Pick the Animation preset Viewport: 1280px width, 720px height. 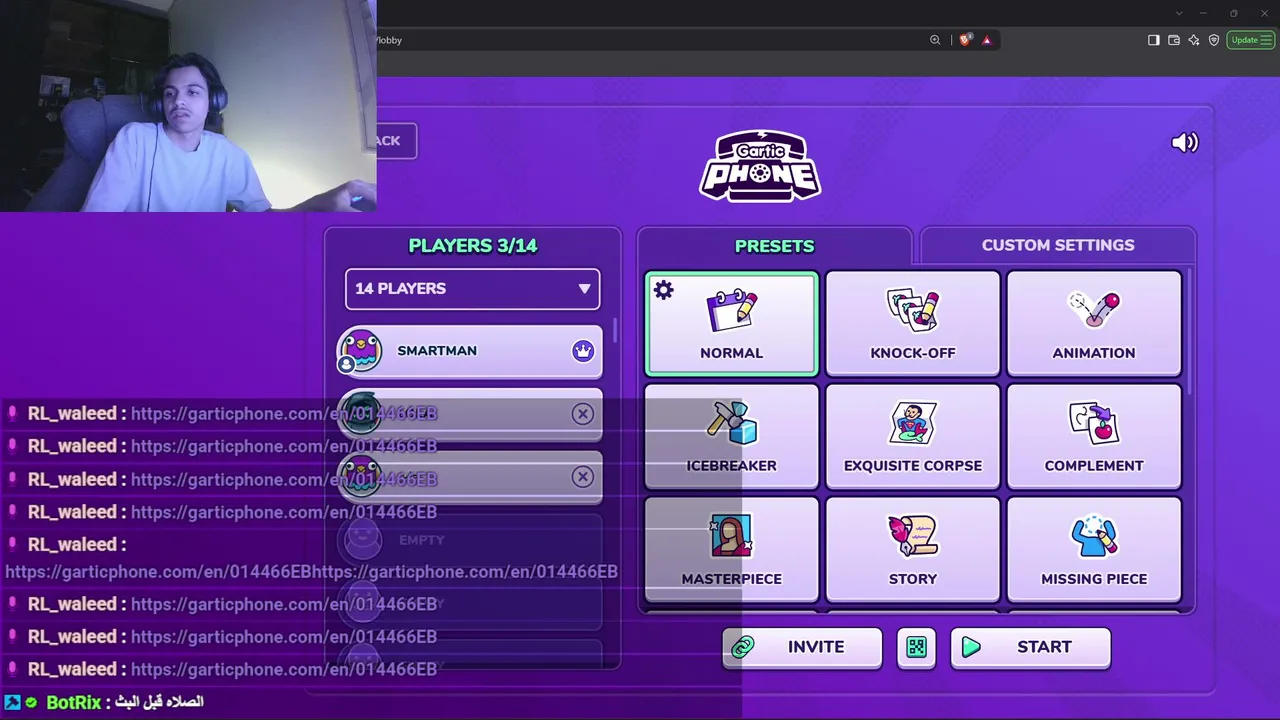[x=1094, y=324]
